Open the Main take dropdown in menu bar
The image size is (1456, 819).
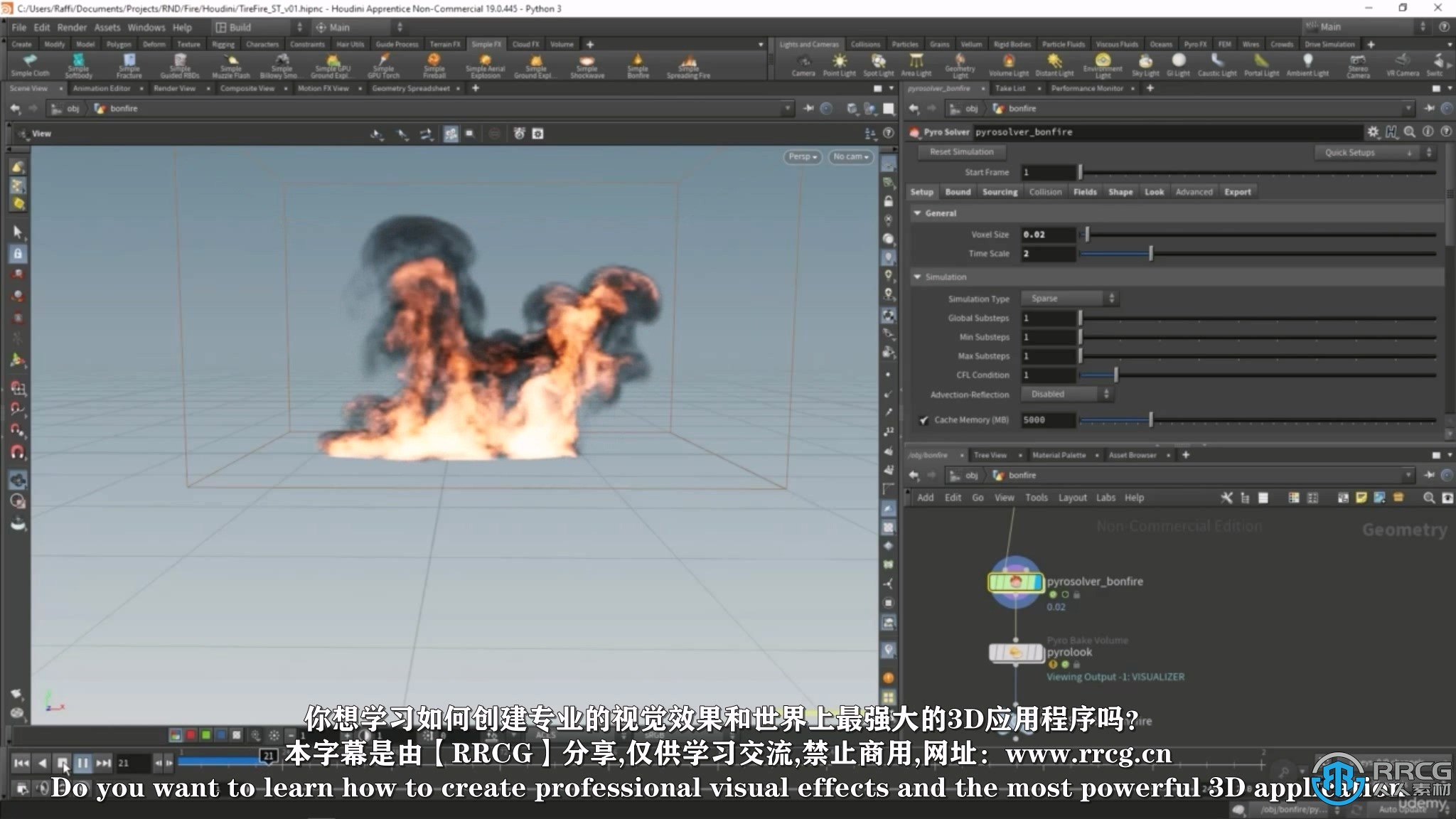(359, 27)
